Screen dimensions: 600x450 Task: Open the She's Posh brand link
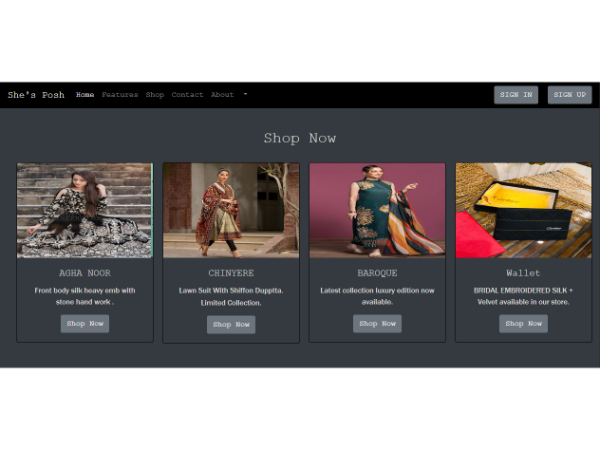[x=36, y=95]
